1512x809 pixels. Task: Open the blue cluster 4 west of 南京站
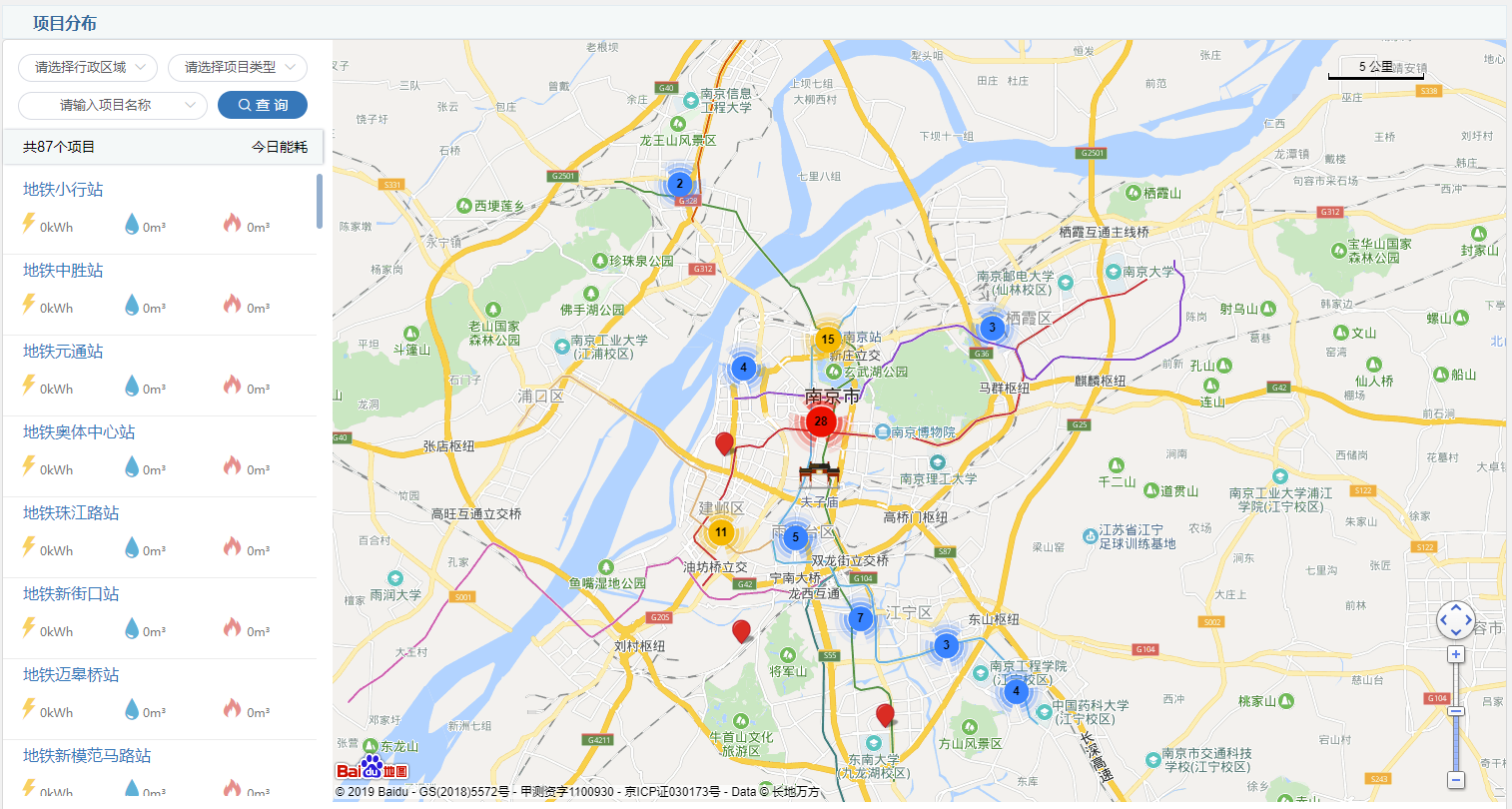743,368
